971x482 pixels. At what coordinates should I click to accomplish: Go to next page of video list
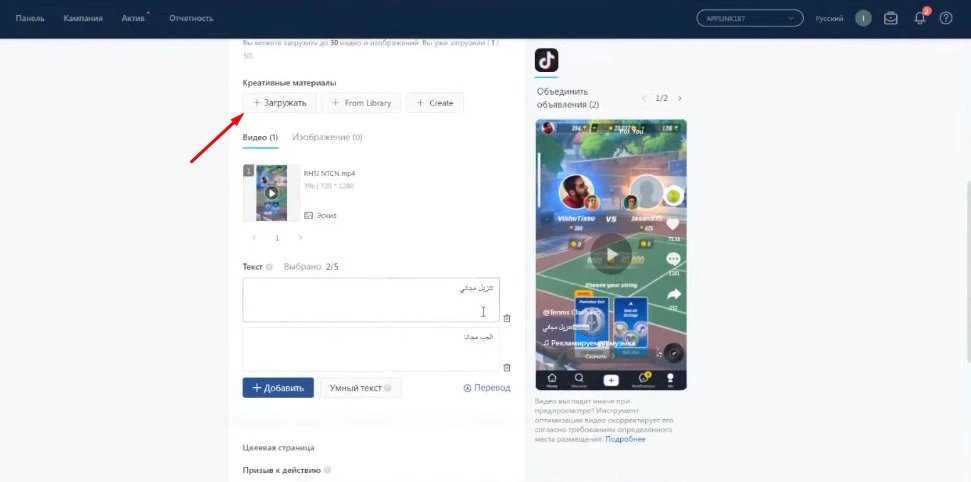pos(300,238)
